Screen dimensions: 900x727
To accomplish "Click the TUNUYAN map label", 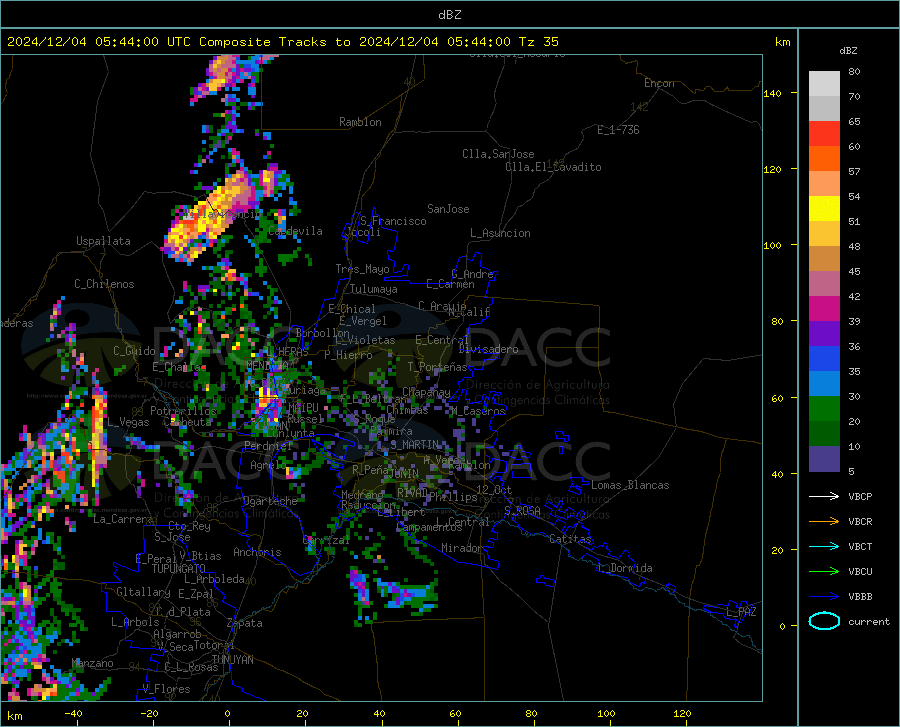I will [232, 660].
